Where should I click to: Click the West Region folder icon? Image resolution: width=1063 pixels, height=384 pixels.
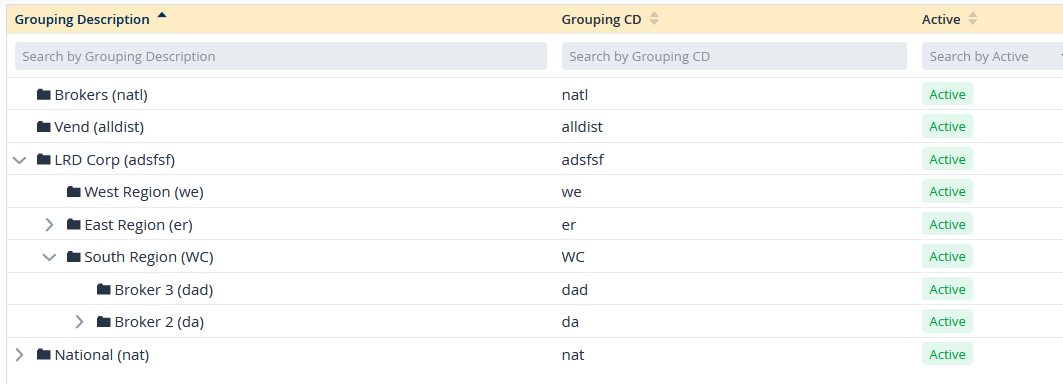click(74, 192)
